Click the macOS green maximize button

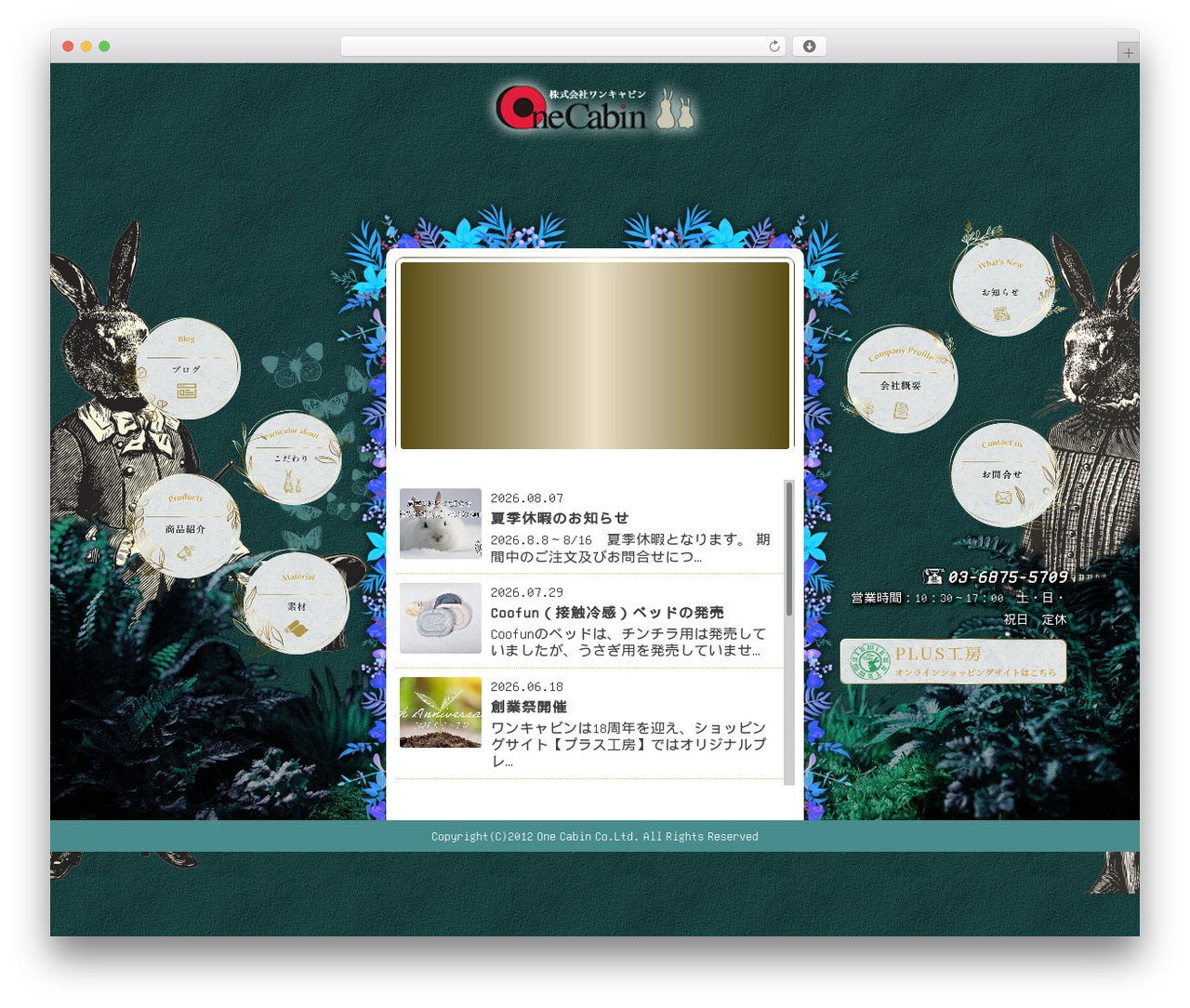point(104,46)
